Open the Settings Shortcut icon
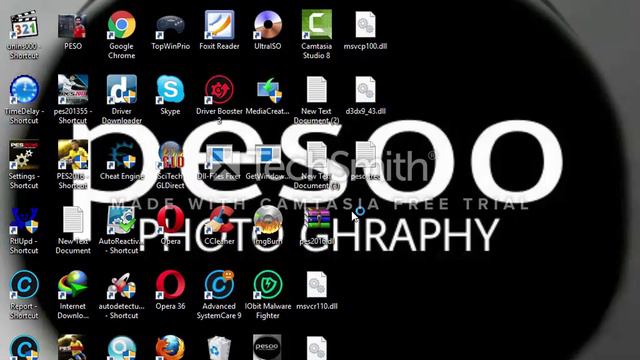 (24, 155)
